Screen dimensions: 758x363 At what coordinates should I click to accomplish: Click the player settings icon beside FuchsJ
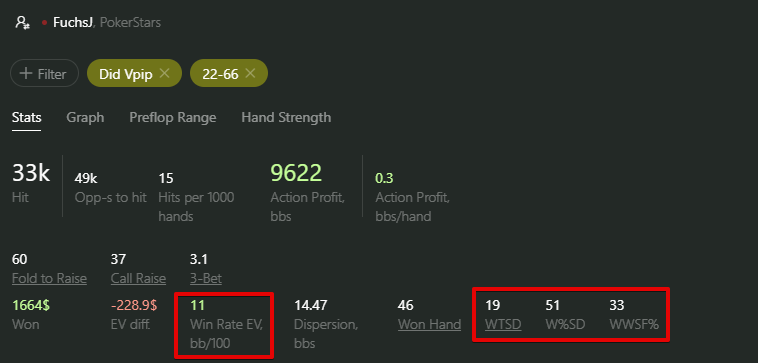[22, 22]
